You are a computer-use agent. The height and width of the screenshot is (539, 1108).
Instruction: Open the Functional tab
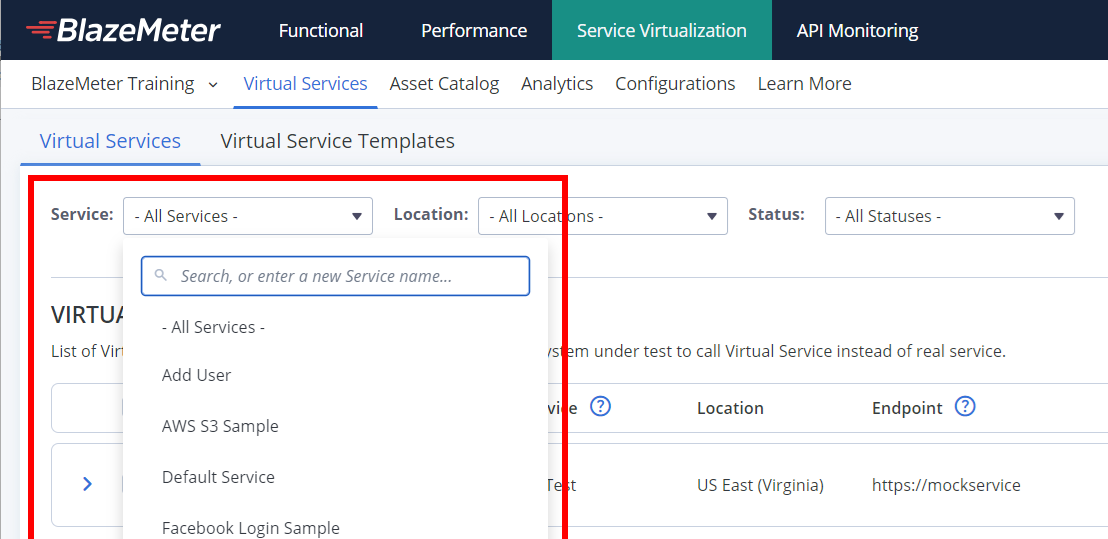coord(321,30)
